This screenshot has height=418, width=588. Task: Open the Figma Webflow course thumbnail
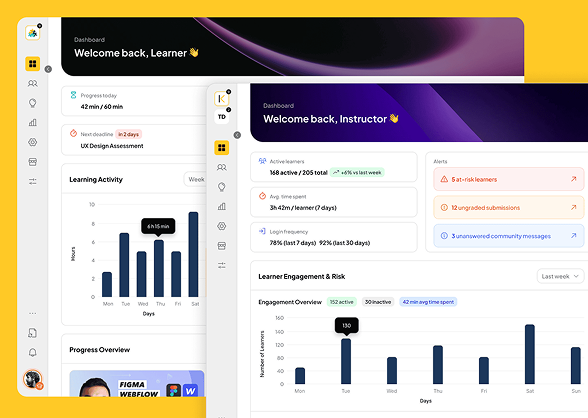137,384
